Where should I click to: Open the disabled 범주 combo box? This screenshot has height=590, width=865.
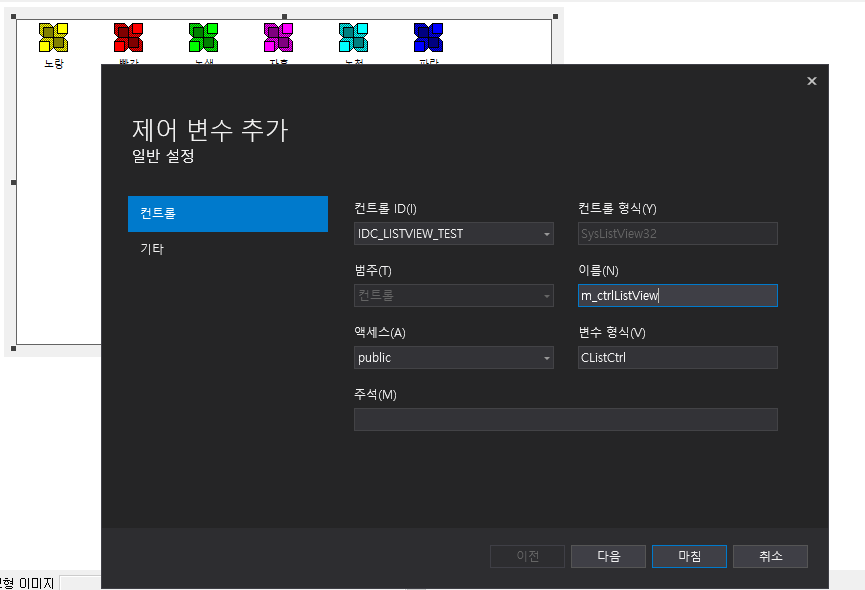click(x=453, y=296)
